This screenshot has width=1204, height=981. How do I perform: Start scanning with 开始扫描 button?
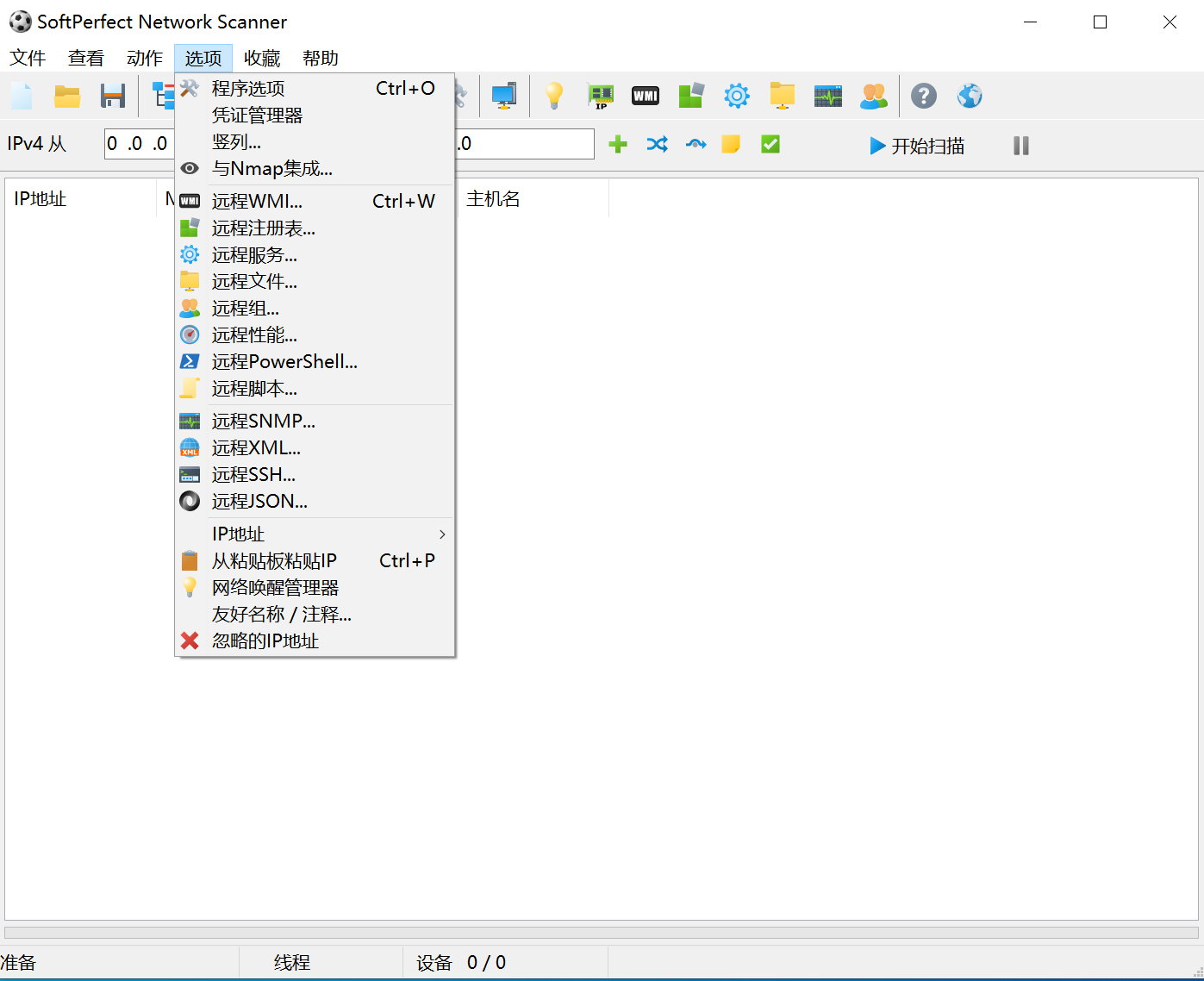tap(917, 146)
